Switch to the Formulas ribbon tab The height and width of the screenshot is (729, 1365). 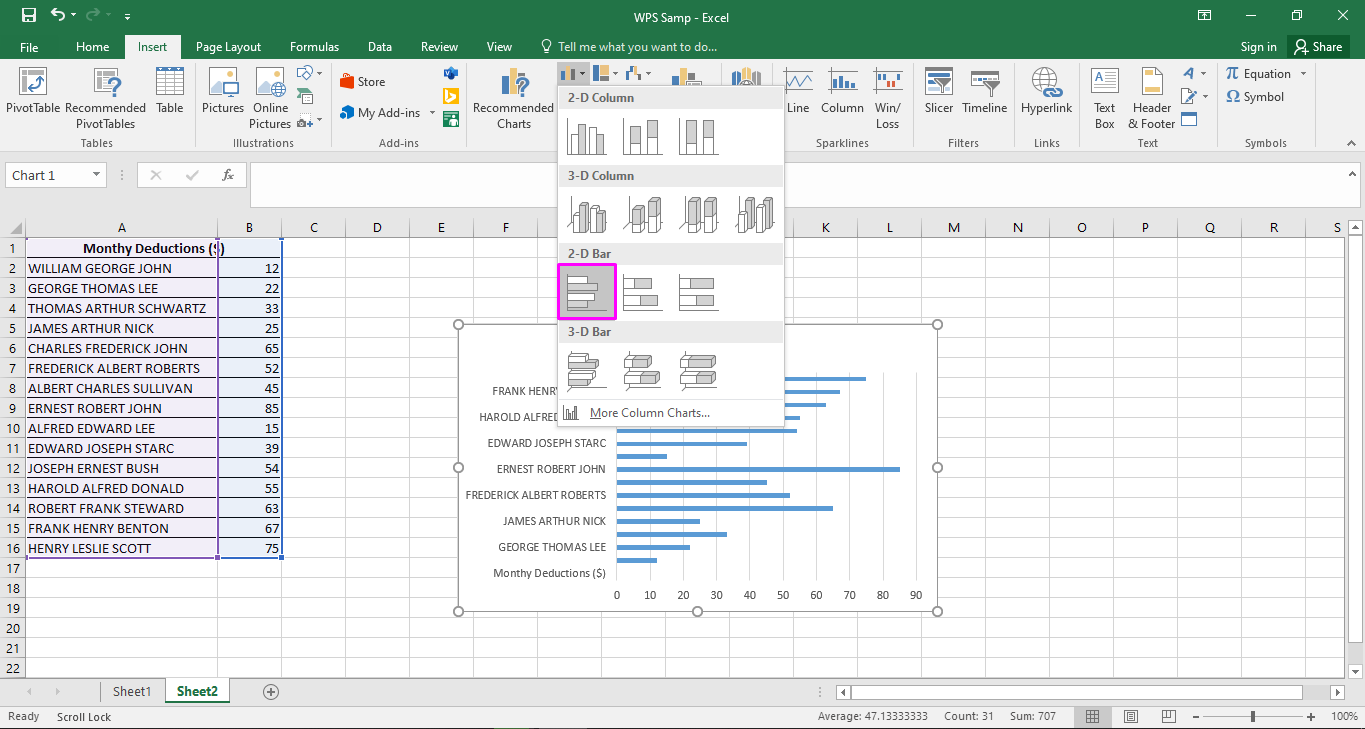314,46
